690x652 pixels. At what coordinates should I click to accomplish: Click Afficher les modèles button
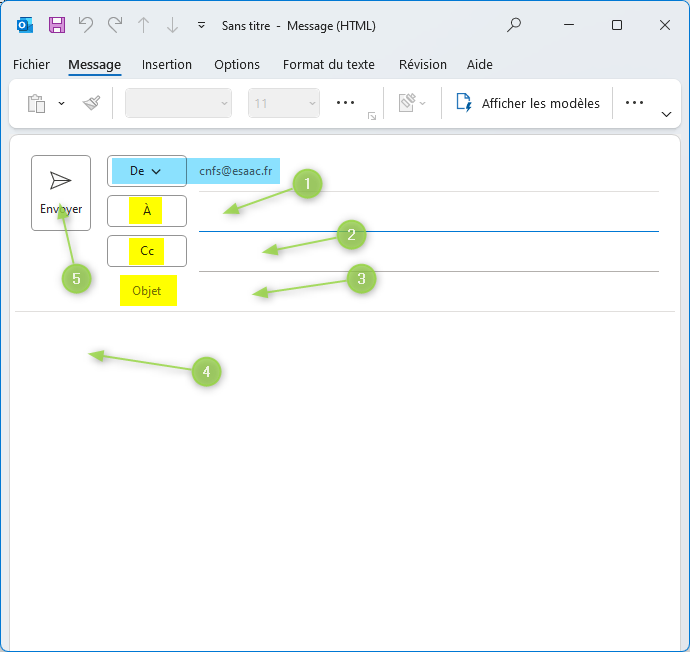(x=528, y=103)
